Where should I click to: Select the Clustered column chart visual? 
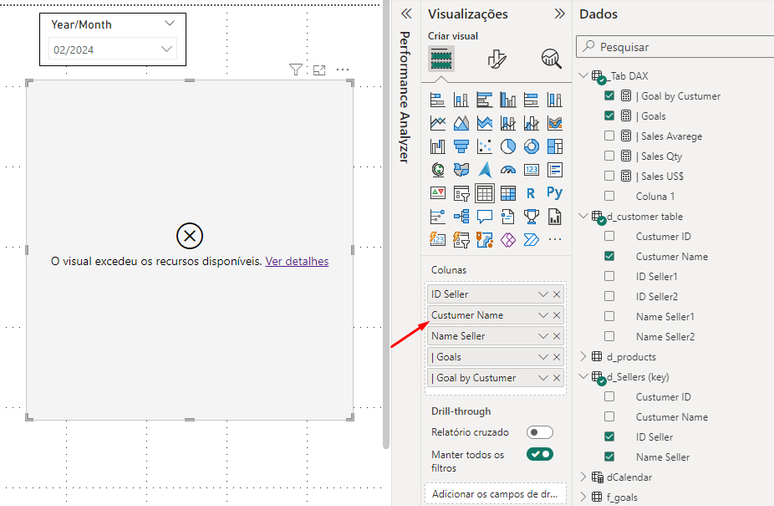click(508, 100)
